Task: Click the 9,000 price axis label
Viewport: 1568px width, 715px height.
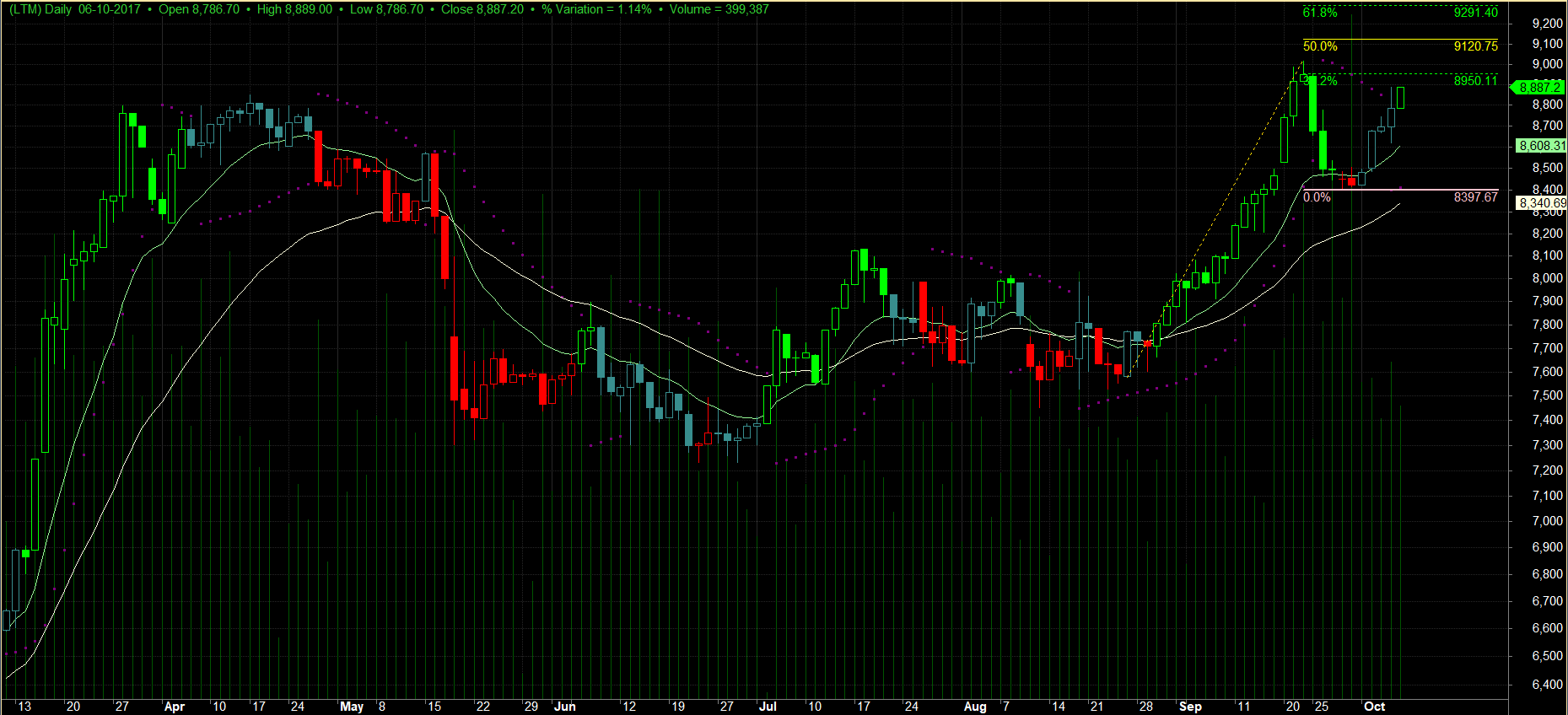Action: pos(1548,64)
